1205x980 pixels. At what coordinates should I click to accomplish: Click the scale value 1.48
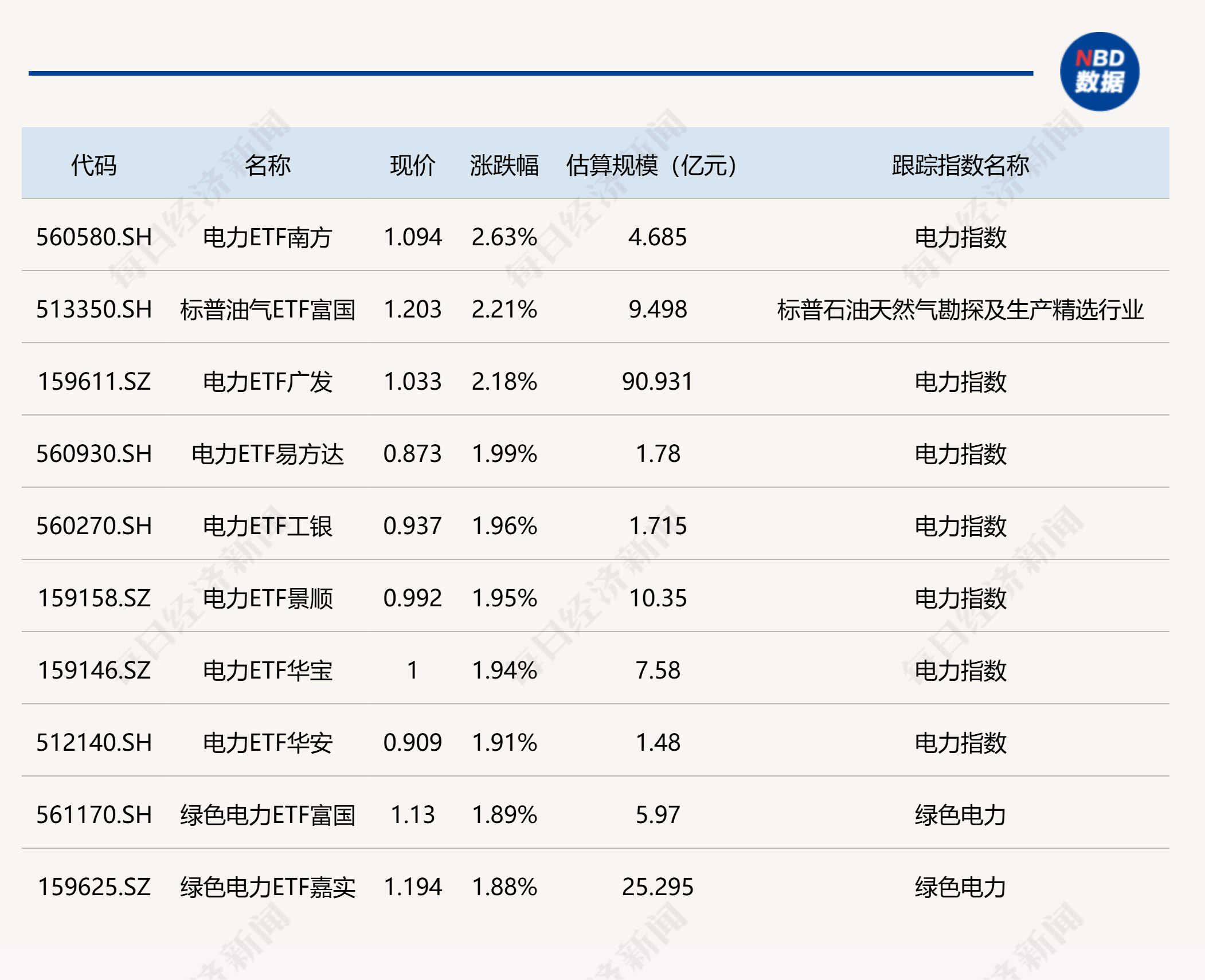(658, 743)
